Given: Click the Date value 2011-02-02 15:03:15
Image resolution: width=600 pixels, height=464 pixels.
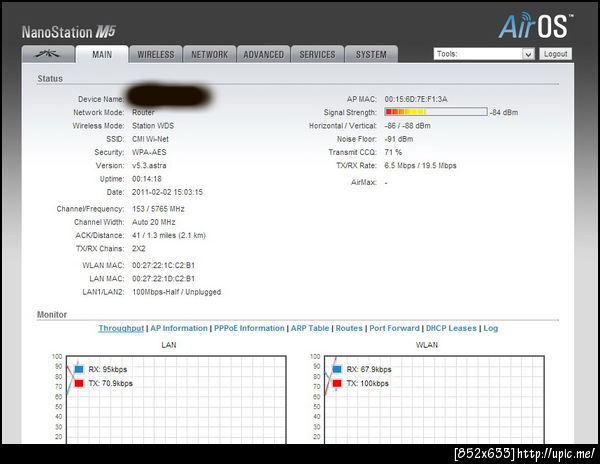Looking at the screenshot, I should click(x=168, y=192).
